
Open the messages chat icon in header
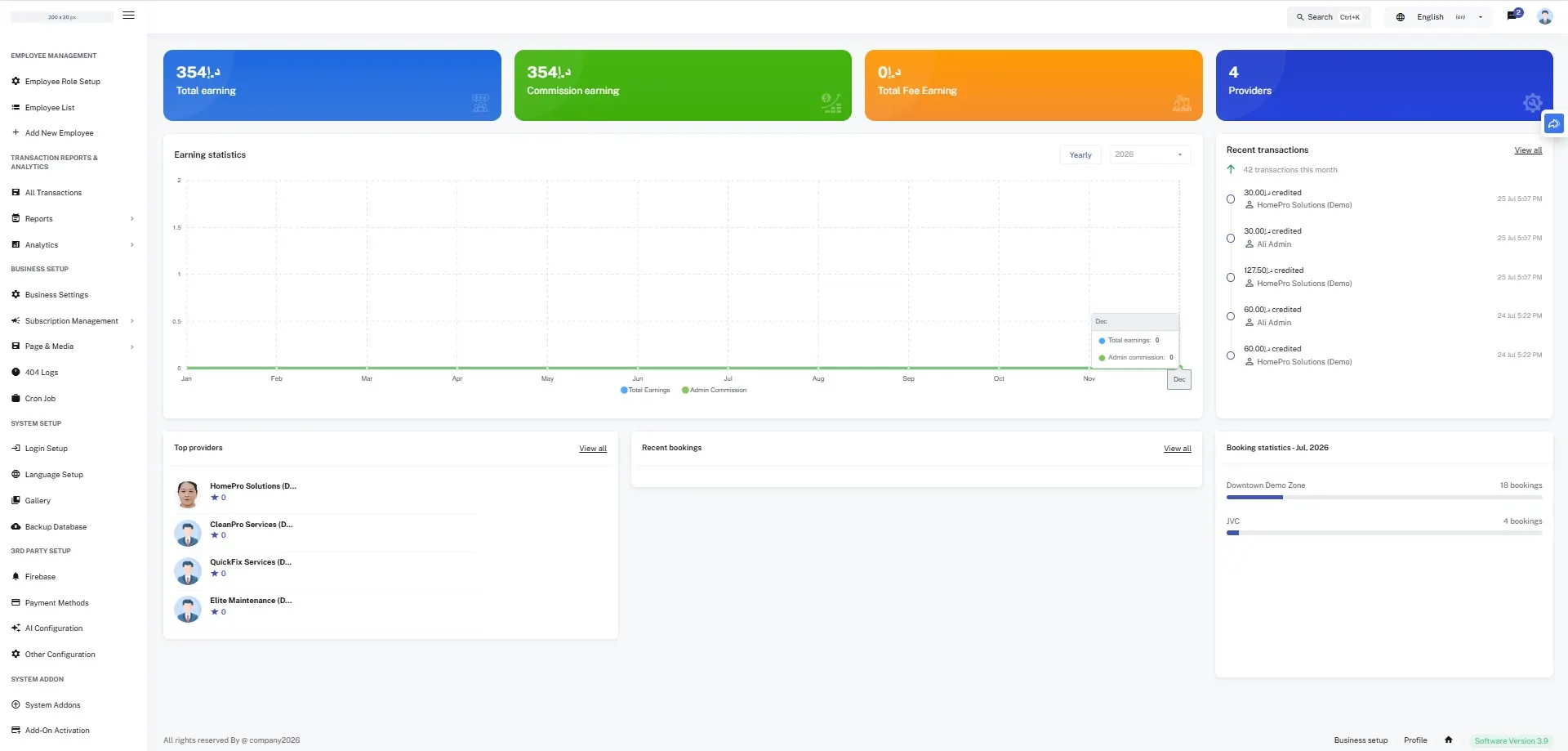click(1512, 16)
